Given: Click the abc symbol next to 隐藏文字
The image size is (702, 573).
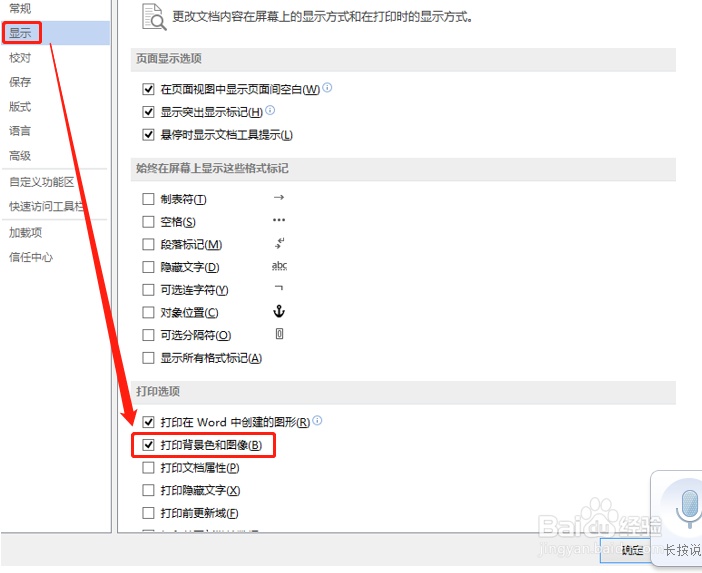Looking at the screenshot, I should pyautogui.click(x=279, y=266).
